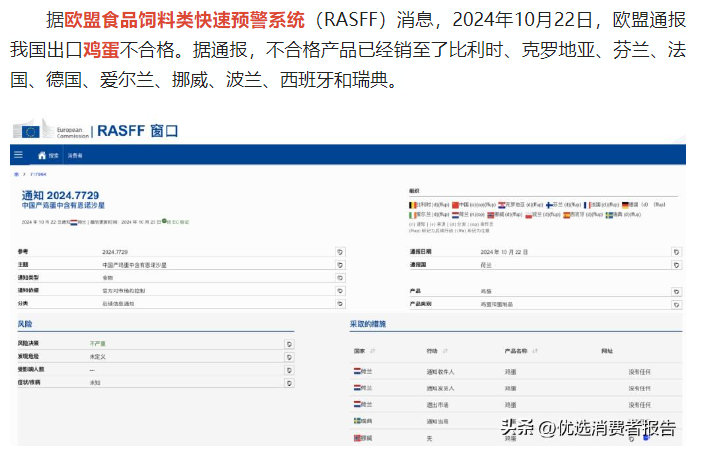Copy the 风险决策 row value
The width and height of the screenshot is (716, 459).
tap(289, 344)
